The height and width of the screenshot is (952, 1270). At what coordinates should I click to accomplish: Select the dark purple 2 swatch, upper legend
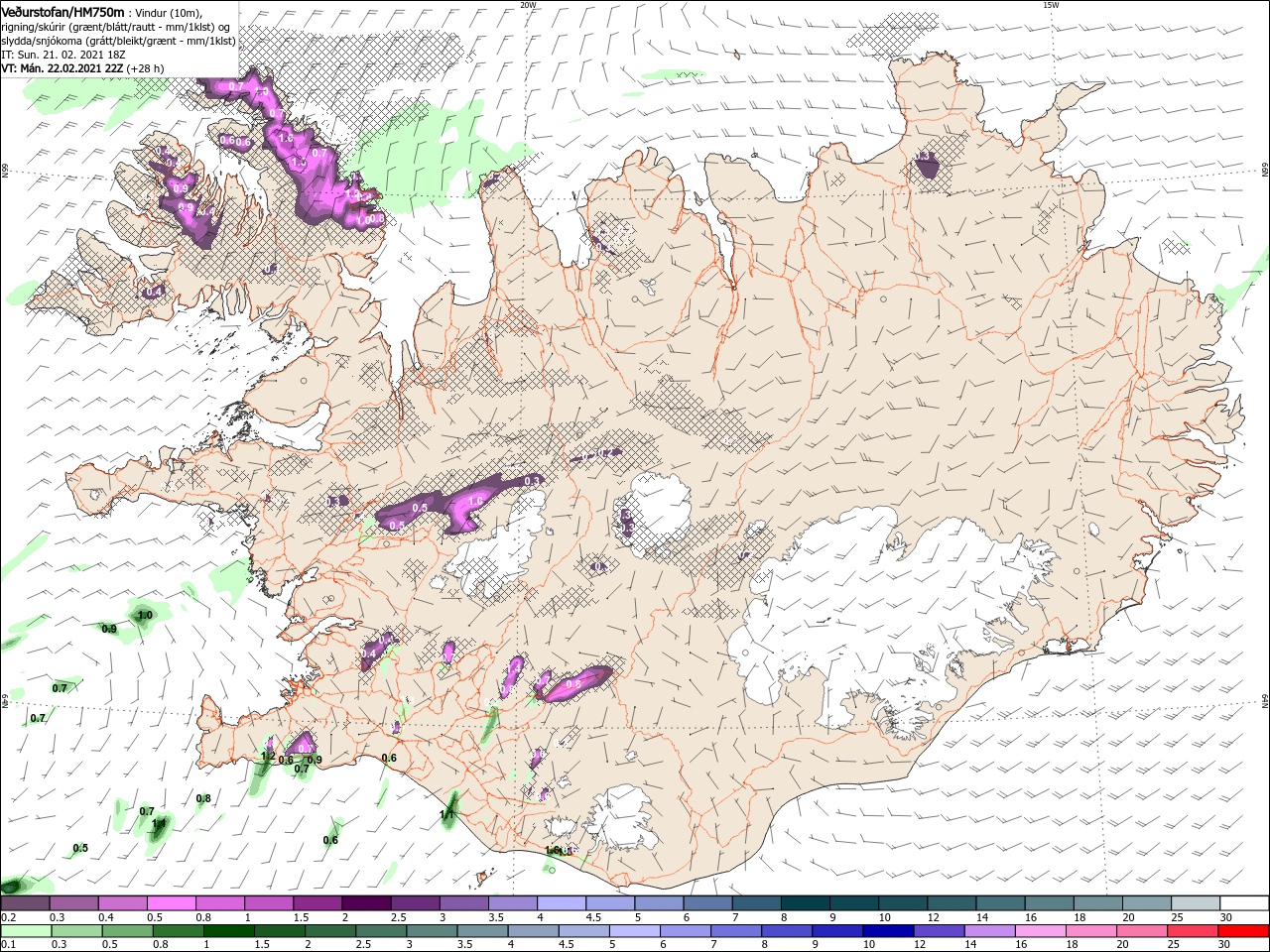point(365,903)
